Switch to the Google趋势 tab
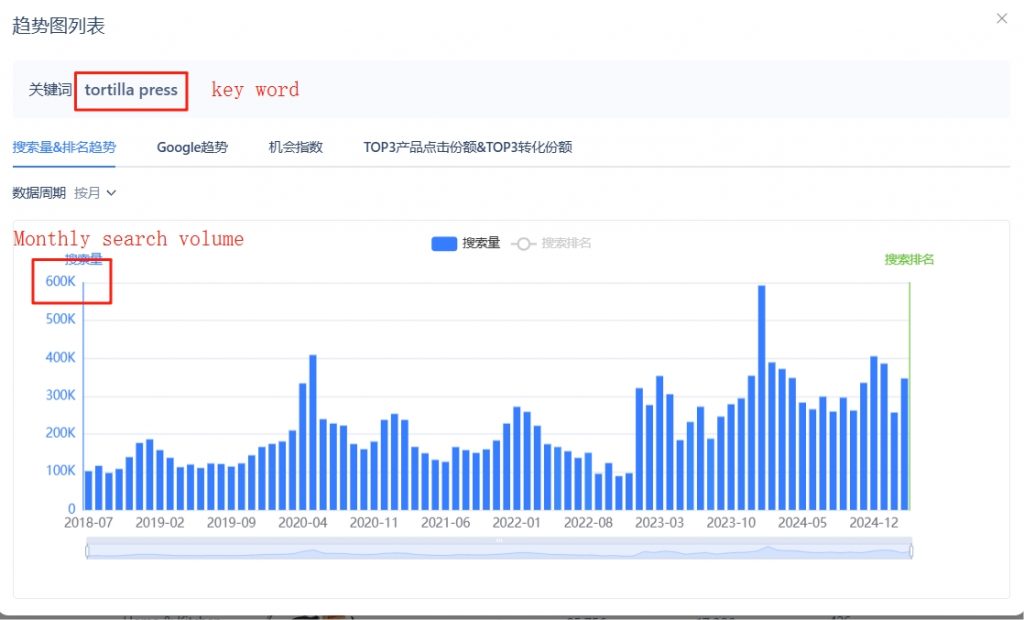 click(192, 147)
